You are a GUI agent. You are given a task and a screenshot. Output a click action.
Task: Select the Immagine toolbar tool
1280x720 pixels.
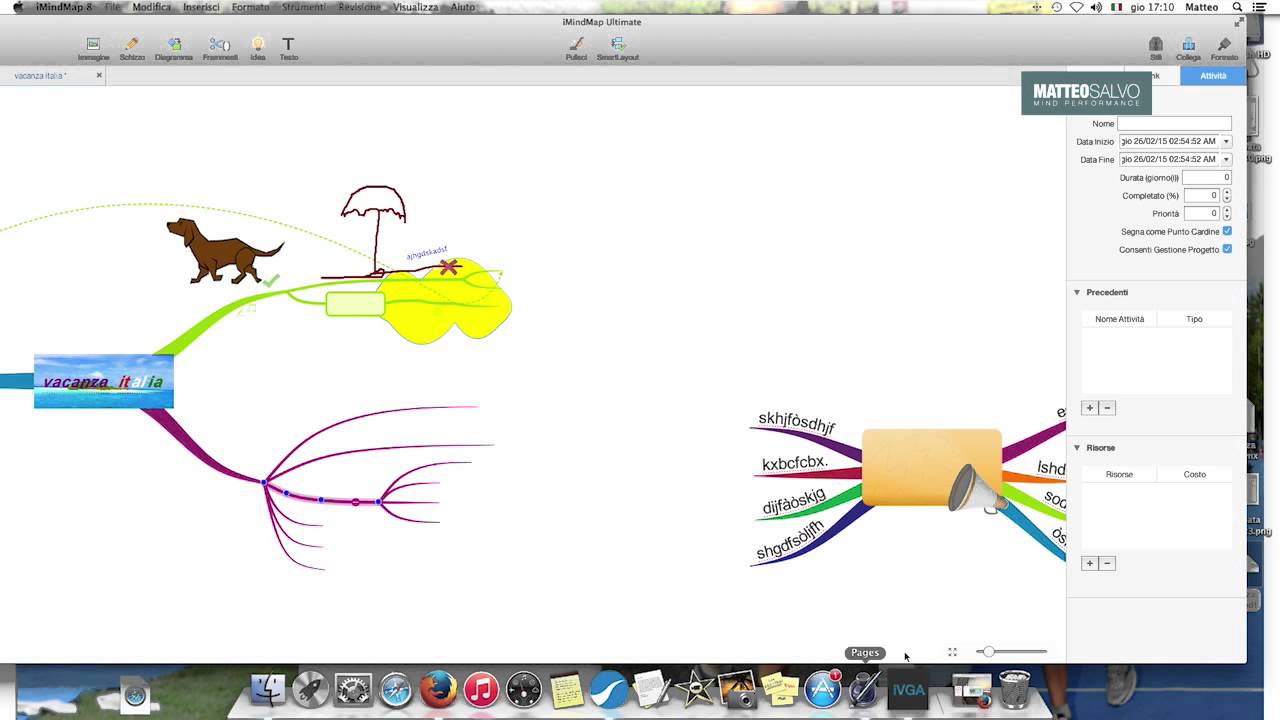click(x=93, y=49)
